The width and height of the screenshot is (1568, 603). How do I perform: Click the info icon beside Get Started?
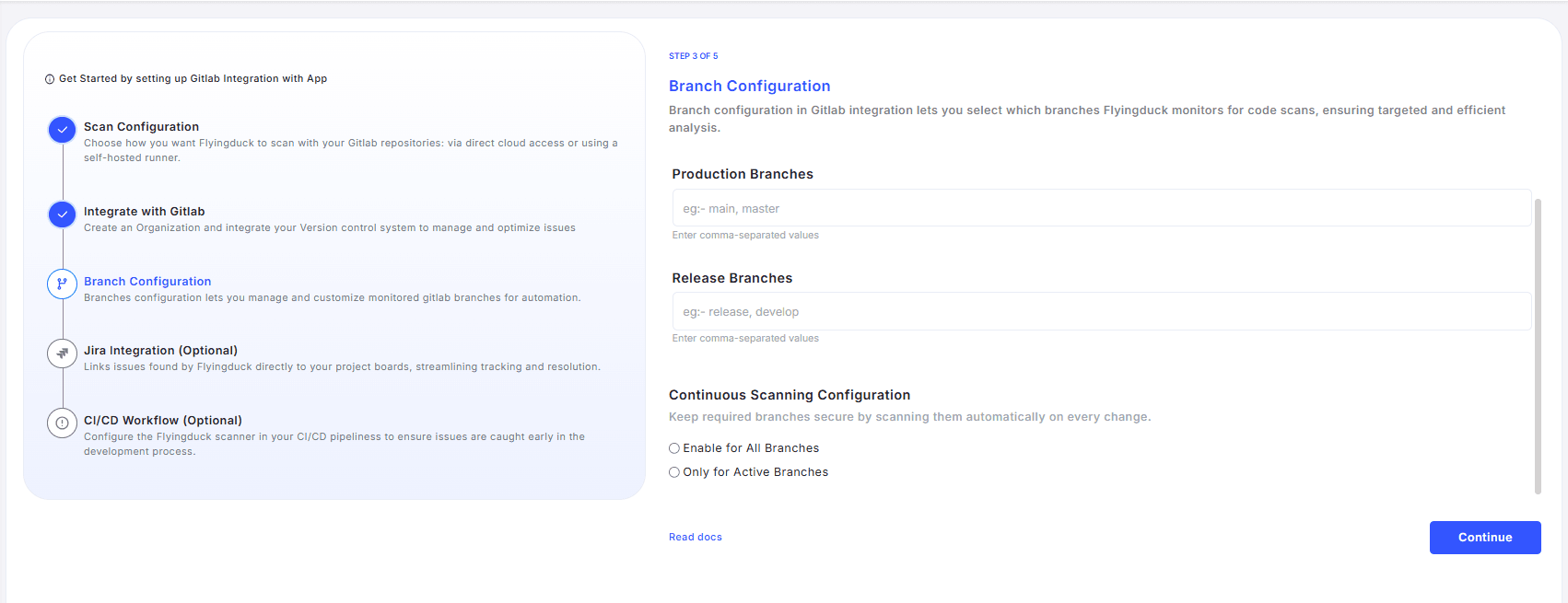[x=50, y=79]
